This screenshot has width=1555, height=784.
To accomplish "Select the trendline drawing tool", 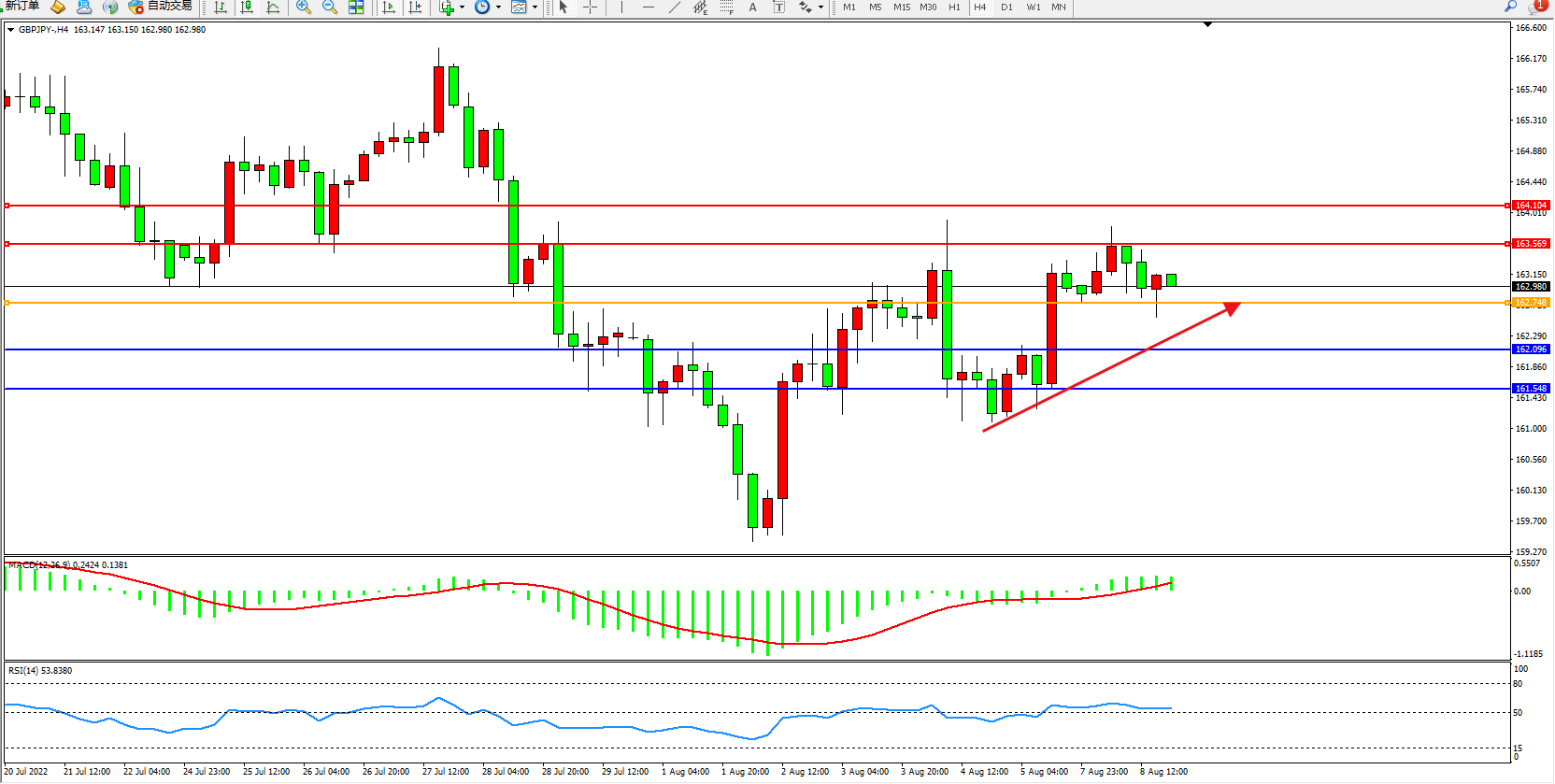I will [x=675, y=7].
